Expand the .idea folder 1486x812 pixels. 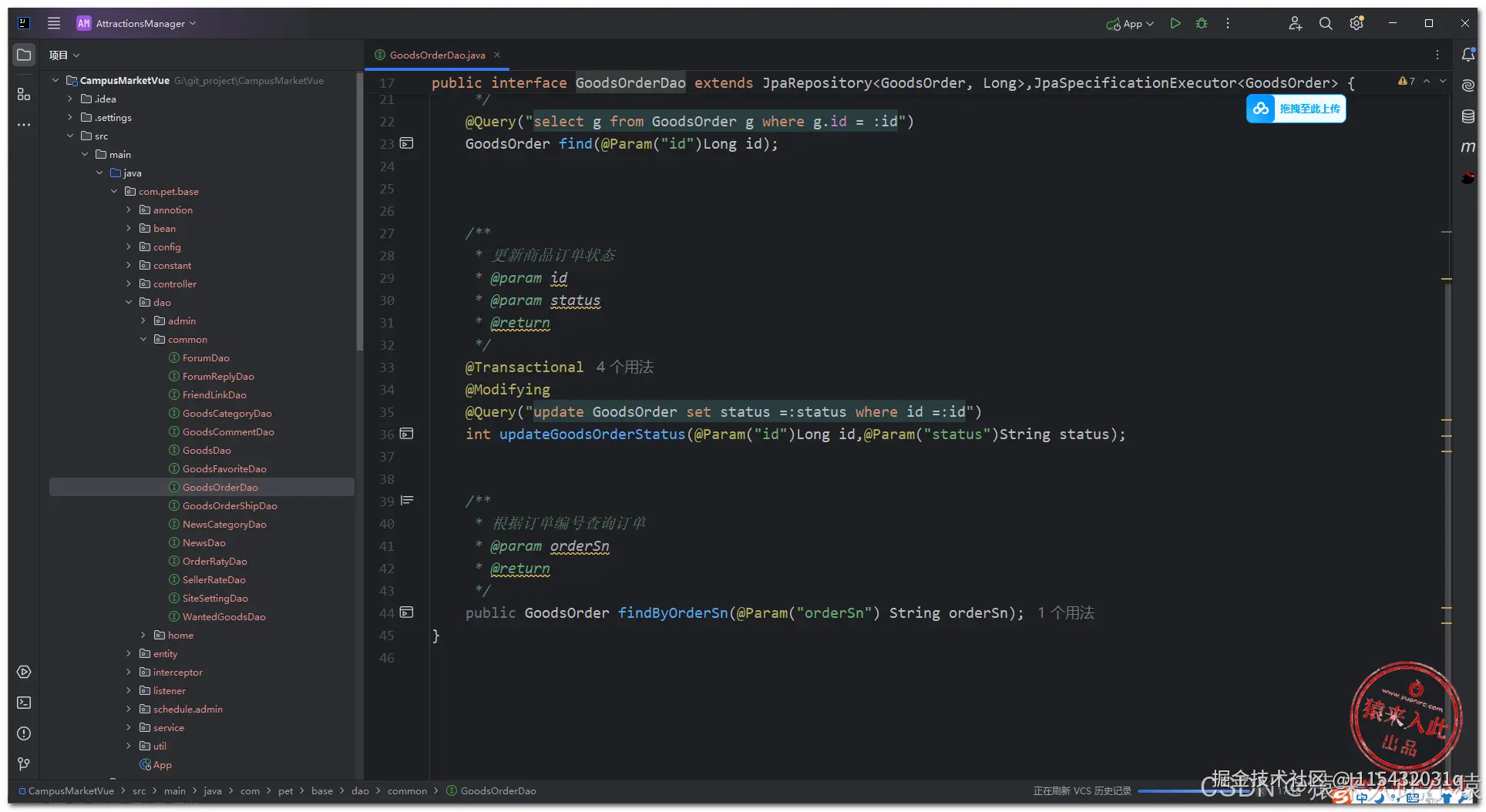point(70,99)
